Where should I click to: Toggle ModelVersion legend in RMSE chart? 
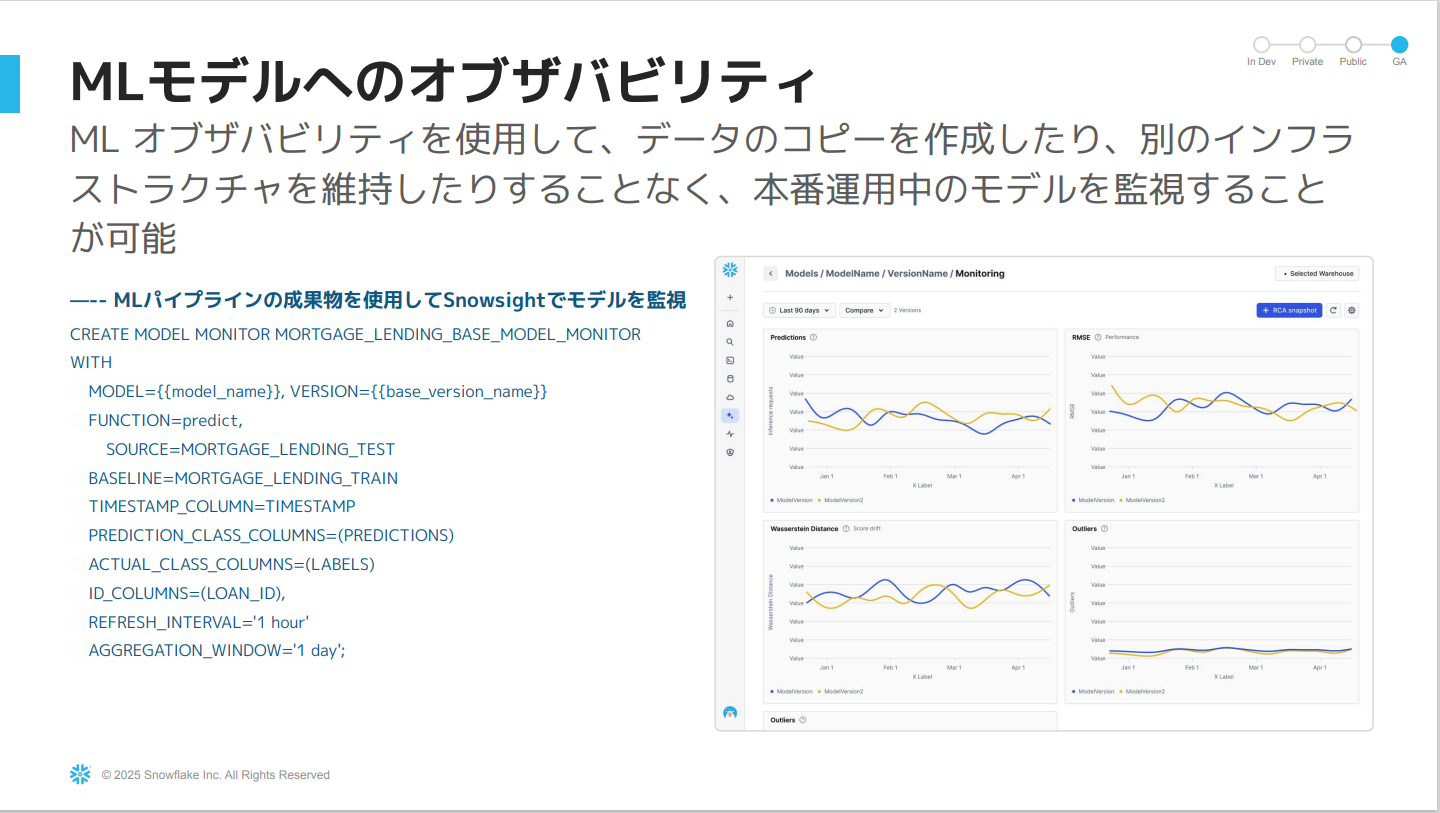(1093, 500)
